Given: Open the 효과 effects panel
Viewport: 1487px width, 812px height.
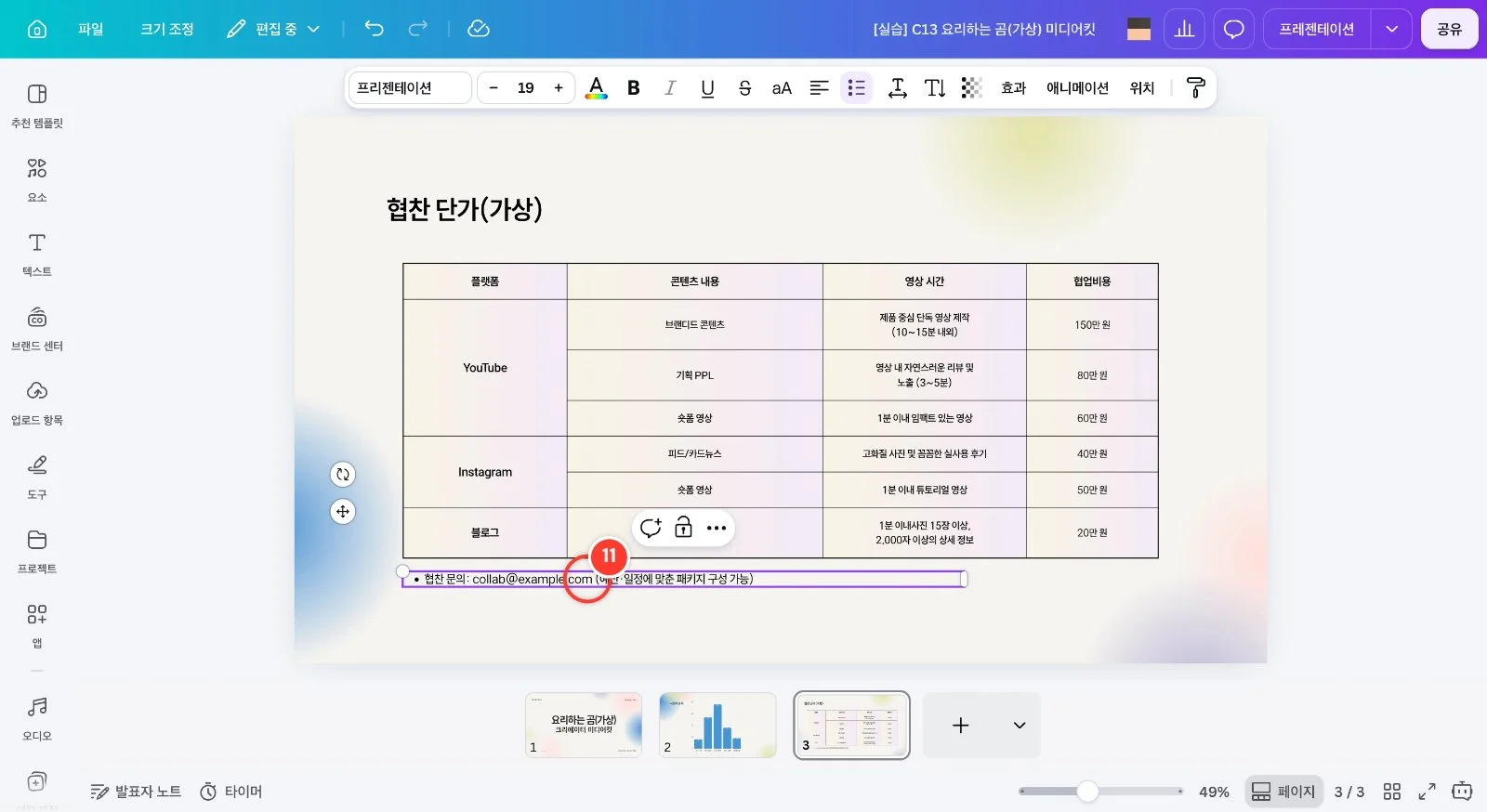Looking at the screenshot, I should [x=1013, y=87].
